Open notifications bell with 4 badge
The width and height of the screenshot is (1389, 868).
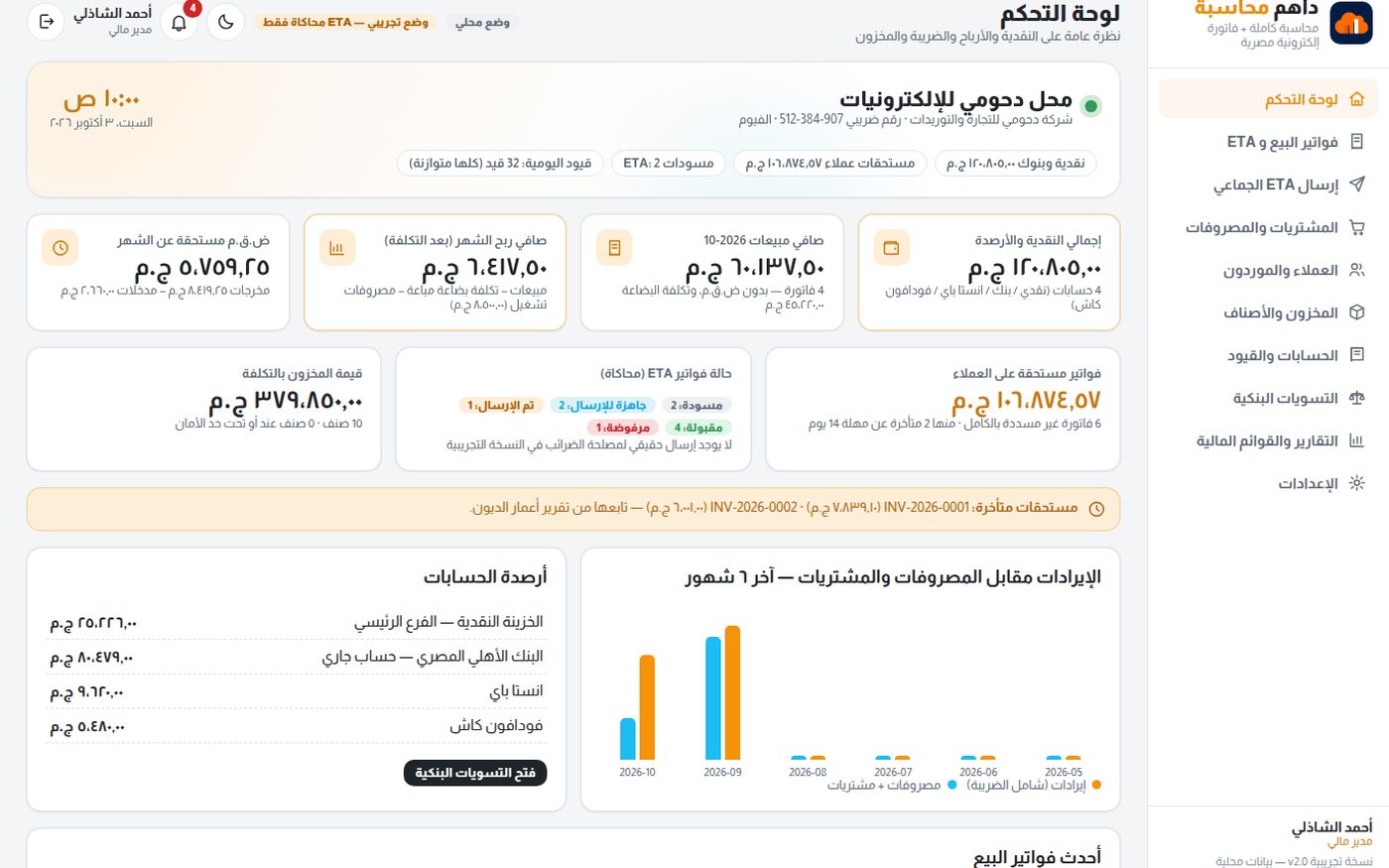coord(180,22)
